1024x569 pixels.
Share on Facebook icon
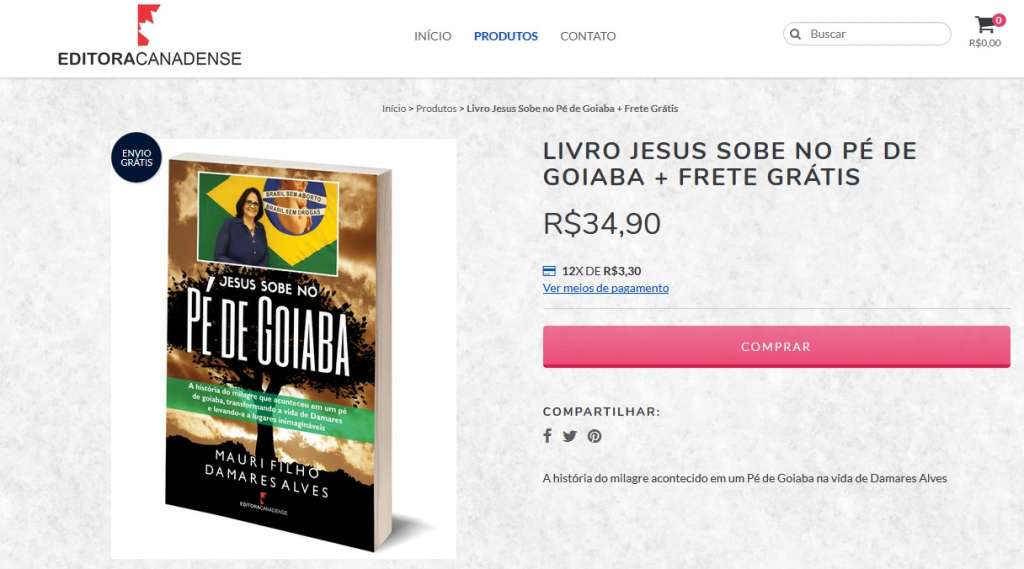547,436
